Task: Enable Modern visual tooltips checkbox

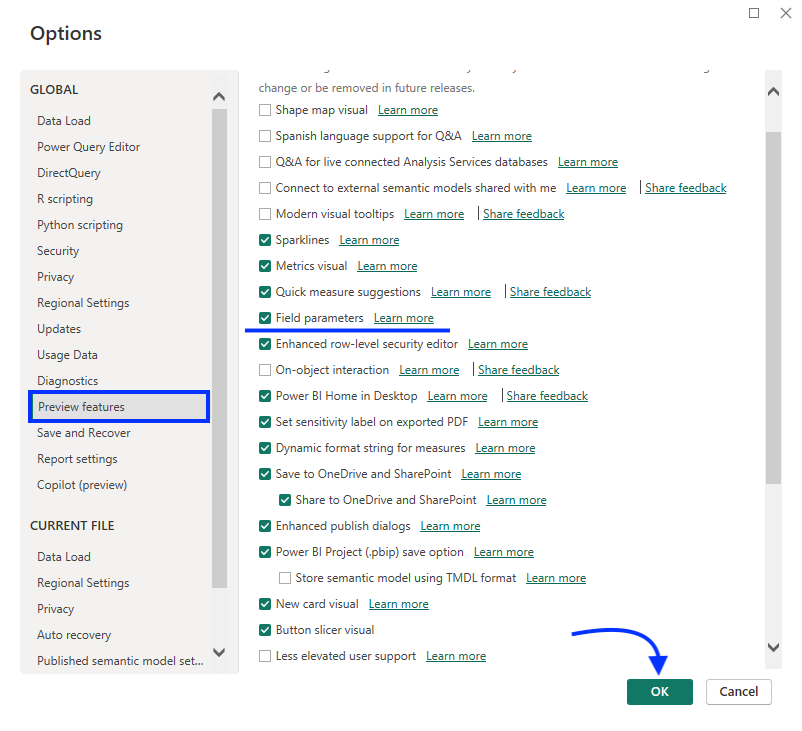Action: click(264, 214)
